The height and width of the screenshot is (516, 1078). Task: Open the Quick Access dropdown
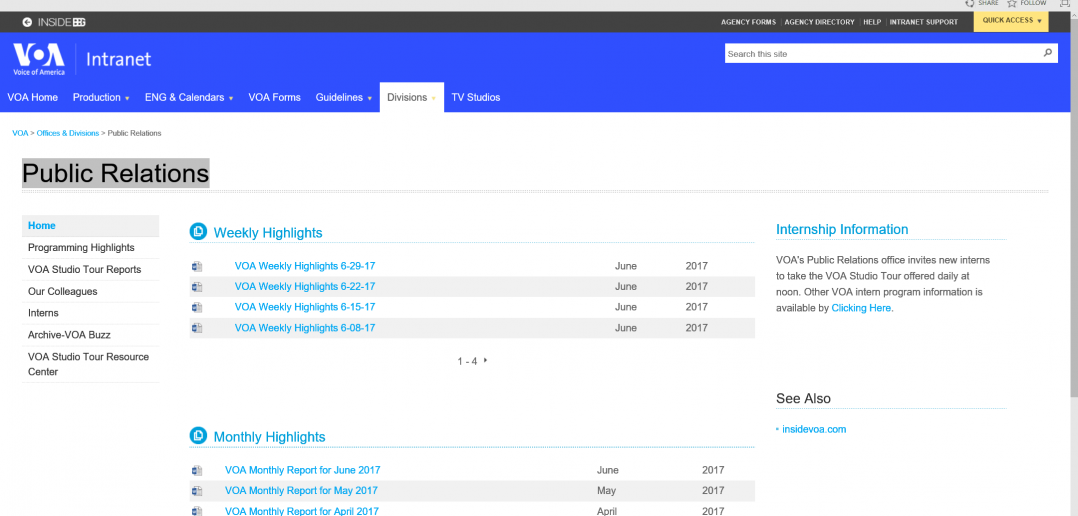1011,21
